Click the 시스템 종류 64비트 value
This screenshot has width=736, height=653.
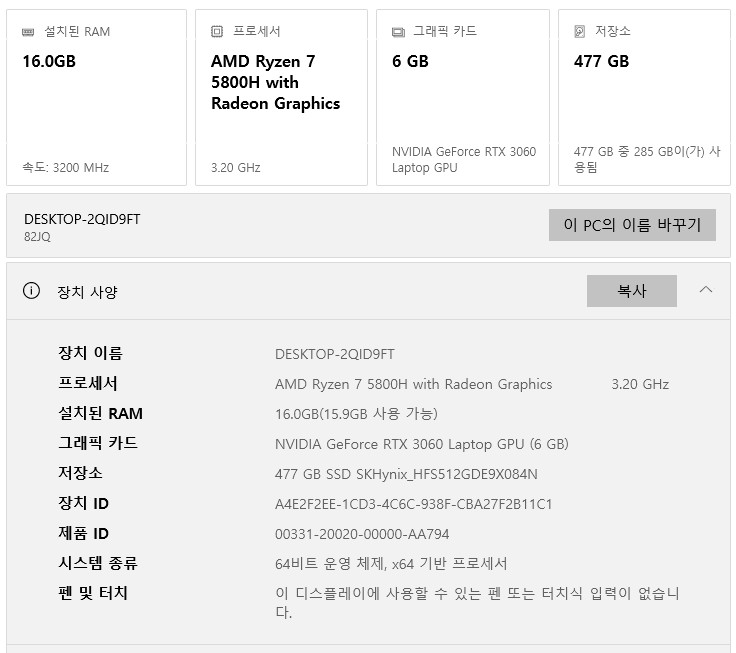click(x=391, y=564)
